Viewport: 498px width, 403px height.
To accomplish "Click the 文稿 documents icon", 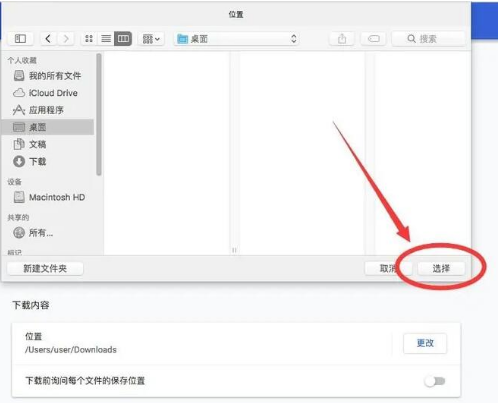I will (19, 144).
